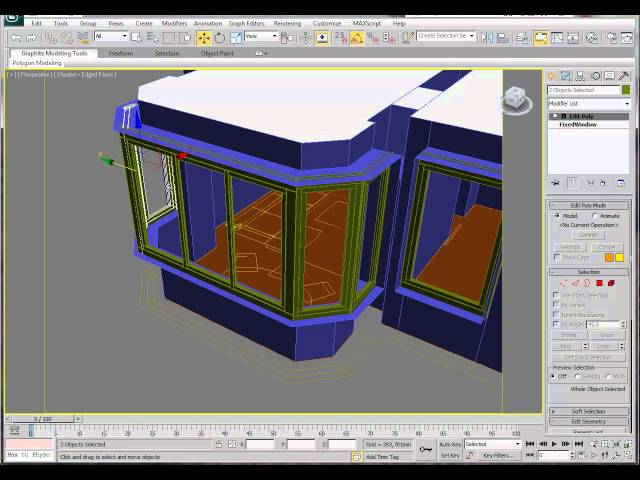Activate the Select and Rotate tool
640x480 pixels.
click(x=220, y=38)
